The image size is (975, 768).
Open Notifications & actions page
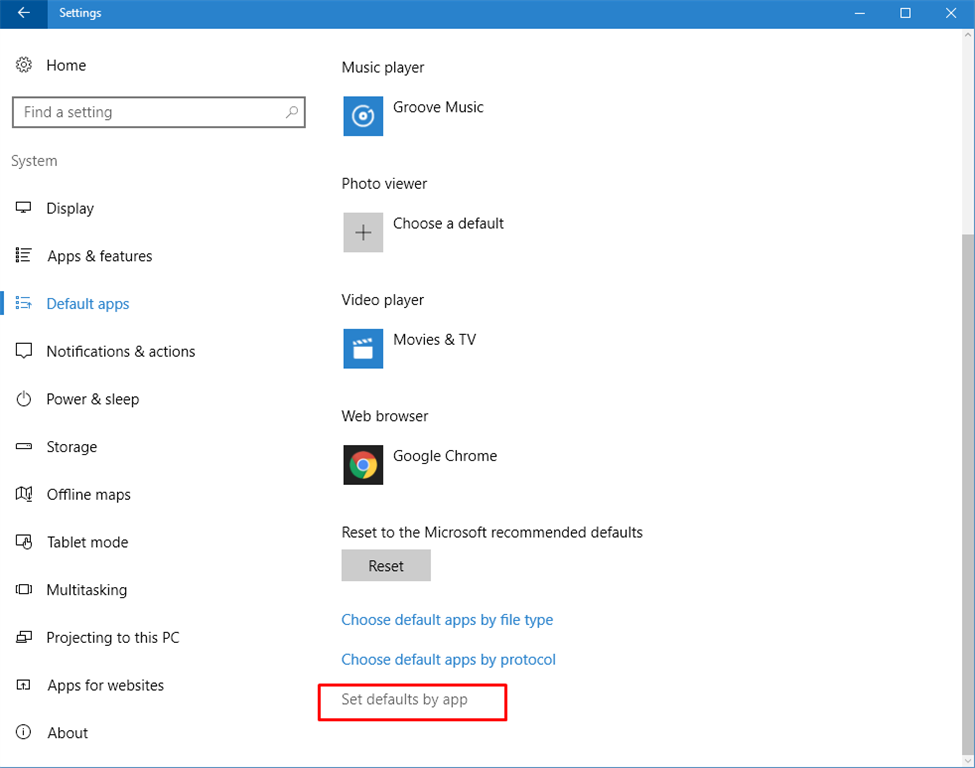click(121, 351)
